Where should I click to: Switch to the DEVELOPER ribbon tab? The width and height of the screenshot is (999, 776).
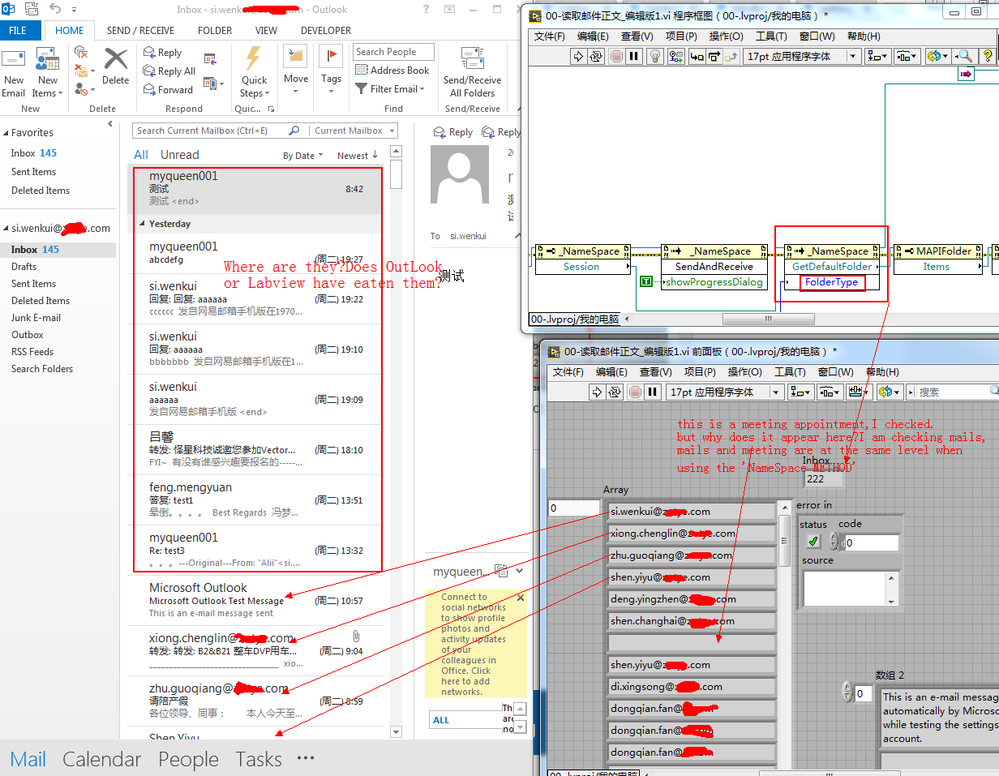tap(326, 31)
